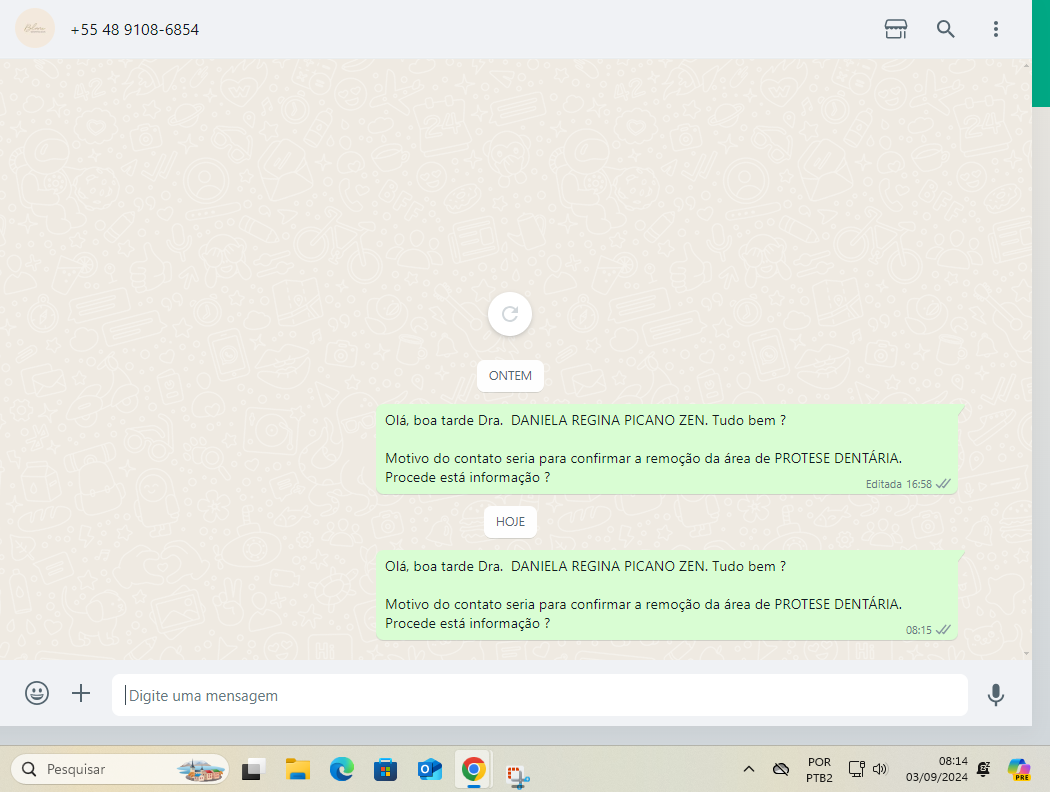This screenshot has height=792, width=1050.
Task: Click the cloud sync tray icon
Action: click(x=781, y=769)
